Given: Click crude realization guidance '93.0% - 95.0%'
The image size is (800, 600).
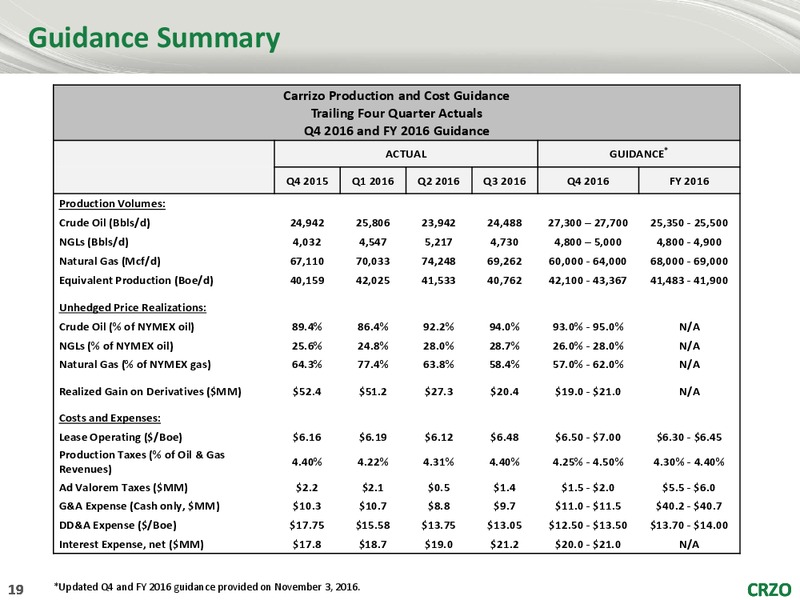Looking at the screenshot, I should pyautogui.click(x=588, y=327).
